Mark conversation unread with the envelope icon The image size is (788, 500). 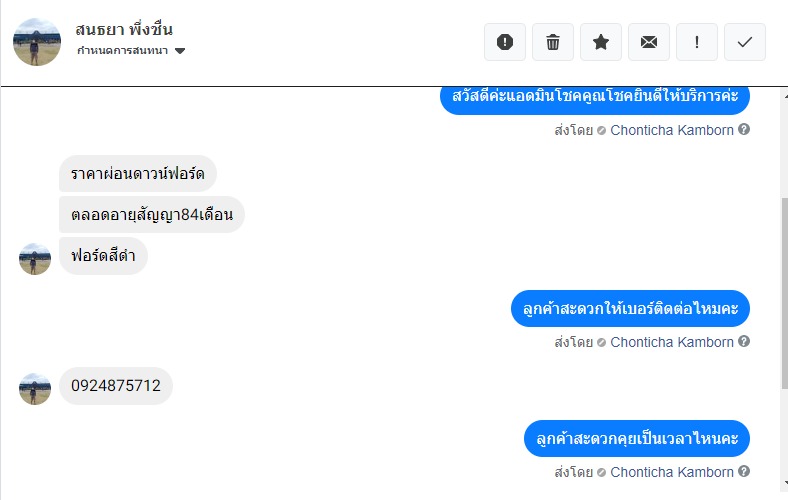[x=649, y=42]
